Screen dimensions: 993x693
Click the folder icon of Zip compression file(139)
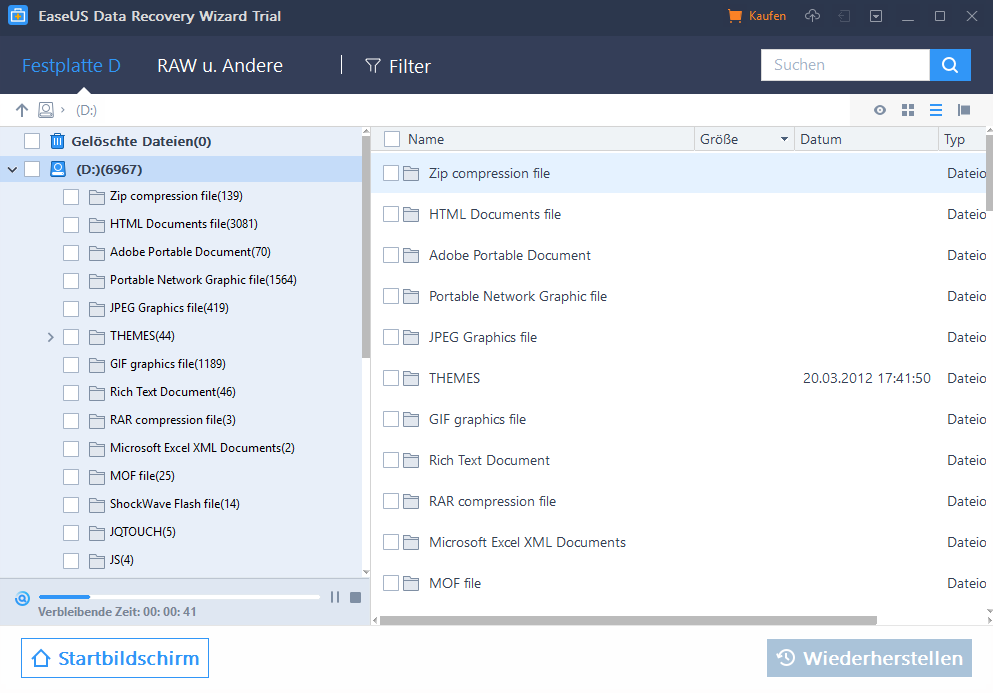(x=97, y=197)
